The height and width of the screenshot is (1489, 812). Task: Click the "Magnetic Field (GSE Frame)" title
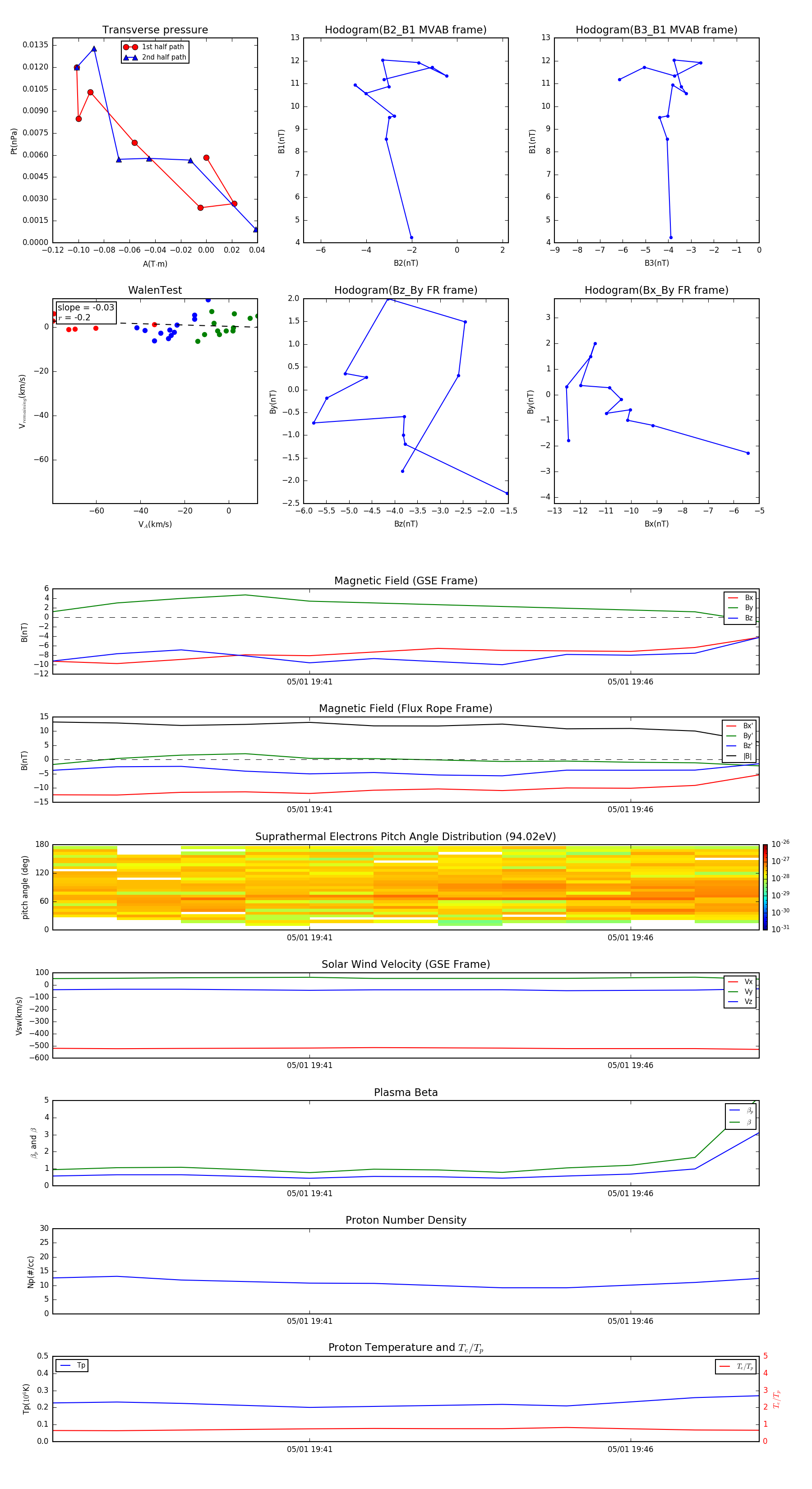pyautogui.click(x=406, y=581)
